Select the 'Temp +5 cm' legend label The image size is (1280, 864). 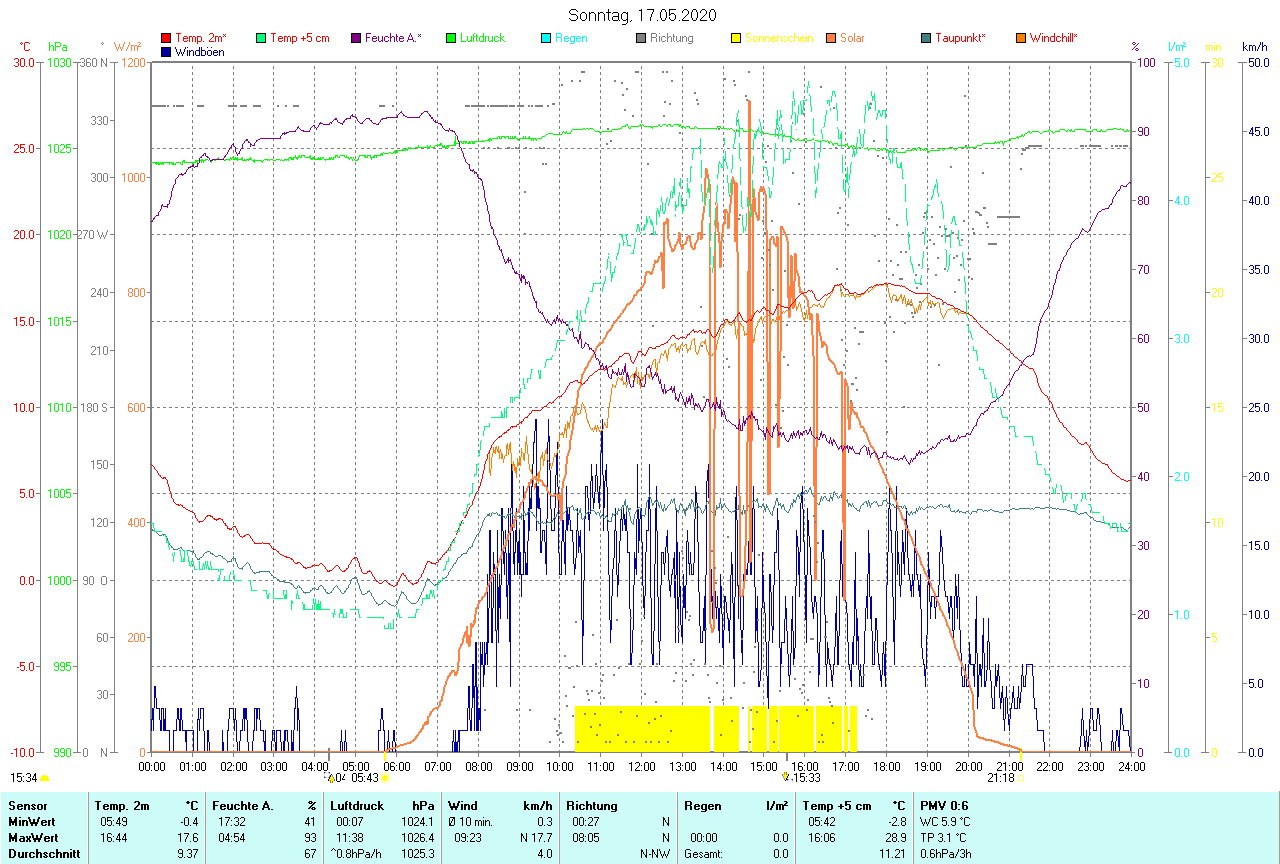click(300, 38)
